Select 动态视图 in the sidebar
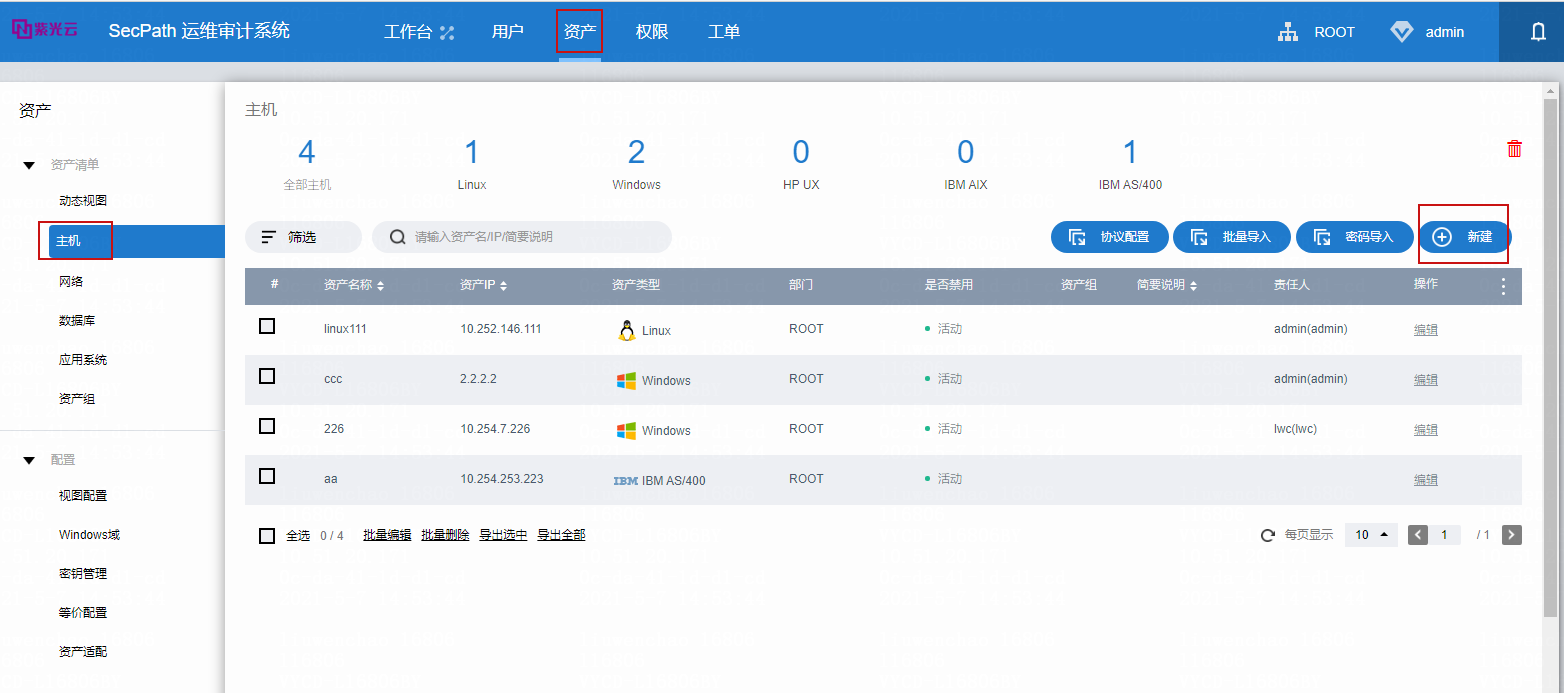This screenshot has height=693, width=1564. [83, 201]
